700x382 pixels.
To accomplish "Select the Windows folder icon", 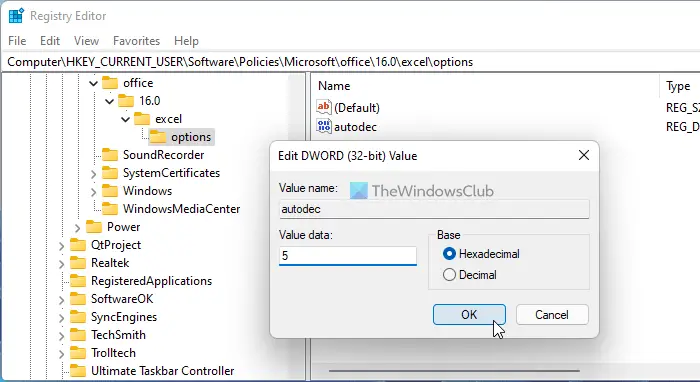I will pyautogui.click(x=110, y=191).
